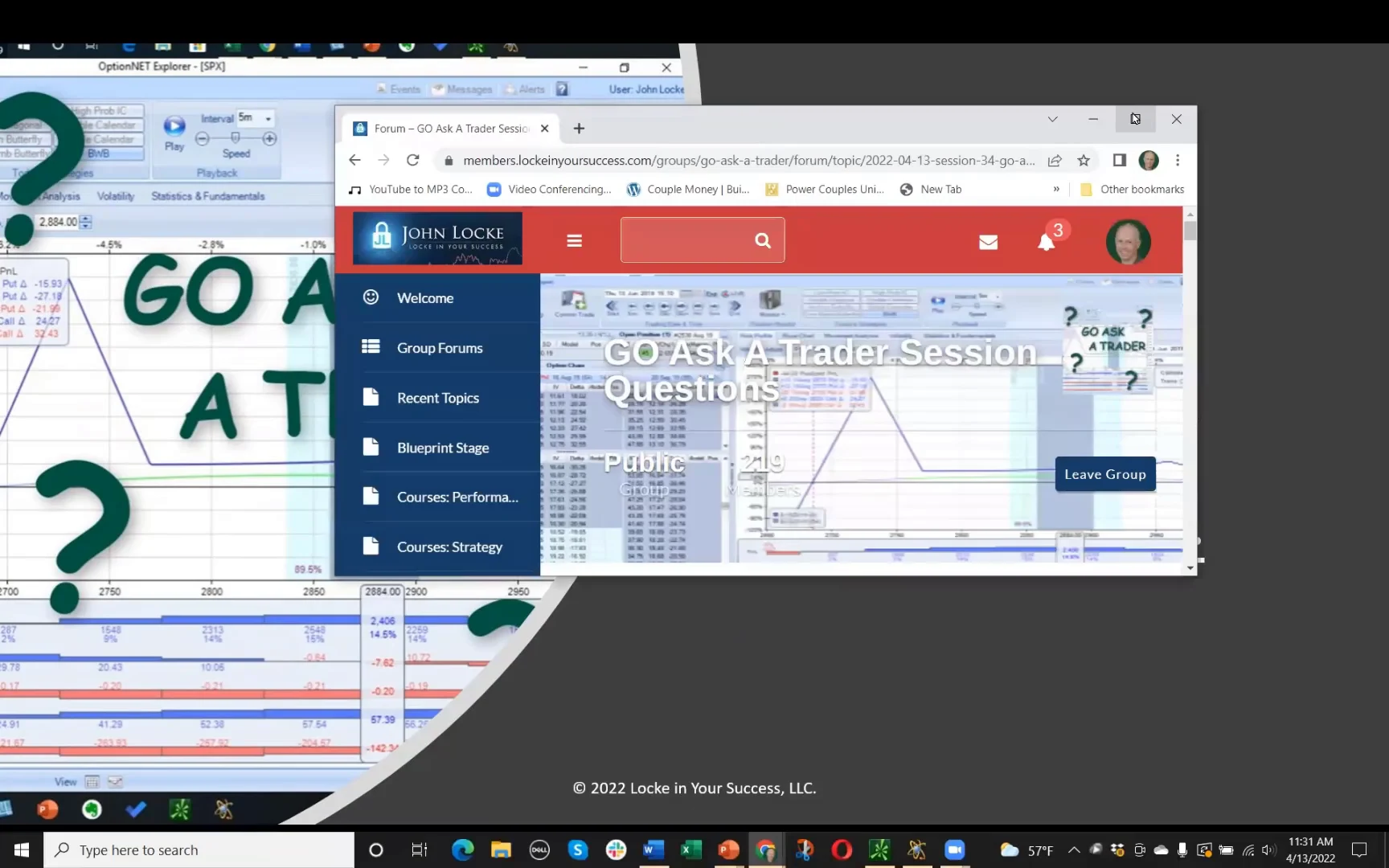Click the 2,884.00 price stepper arrows
1389x868 pixels.
point(86,222)
